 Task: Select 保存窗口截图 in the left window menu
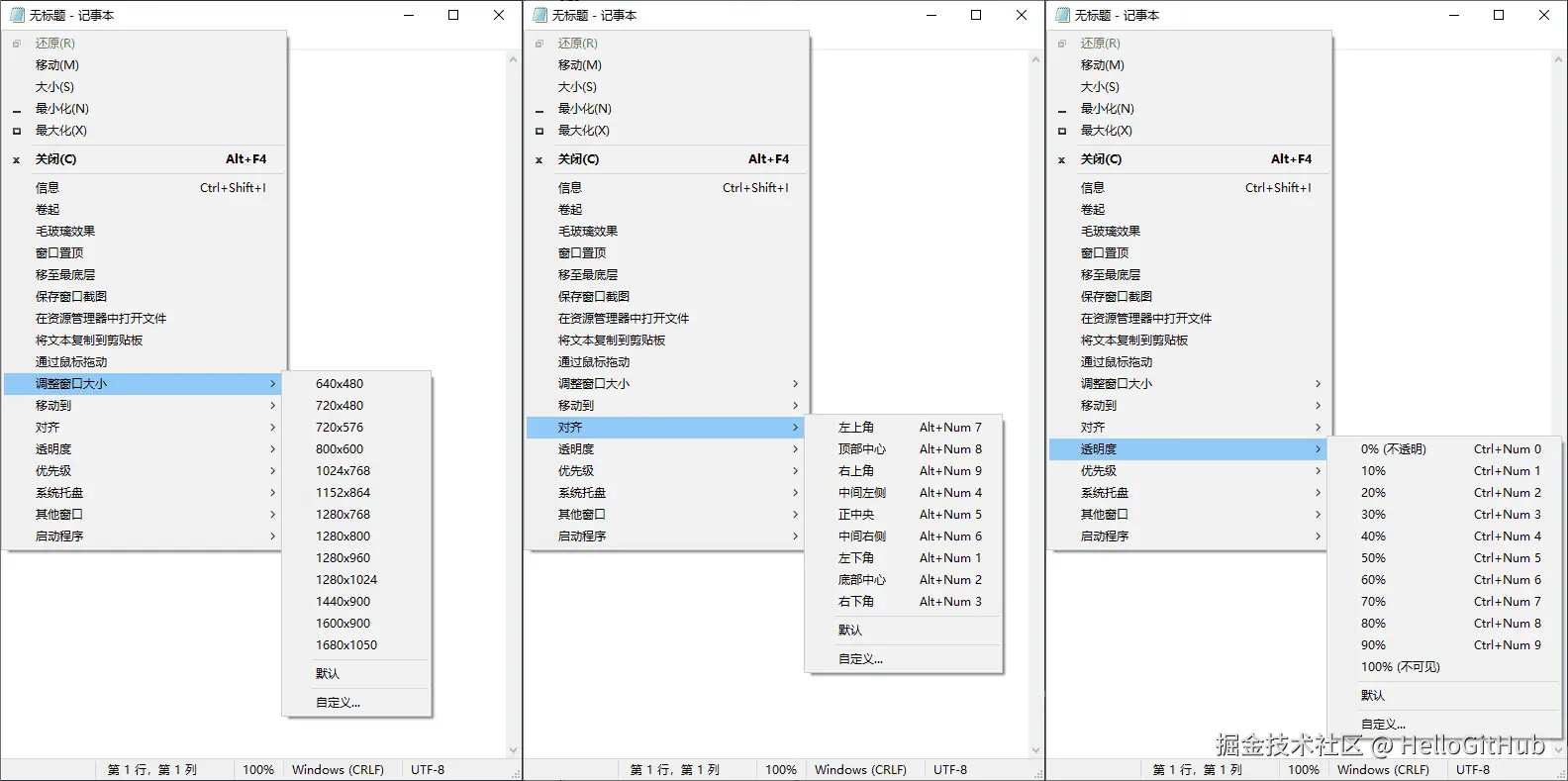[x=146, y=297]
